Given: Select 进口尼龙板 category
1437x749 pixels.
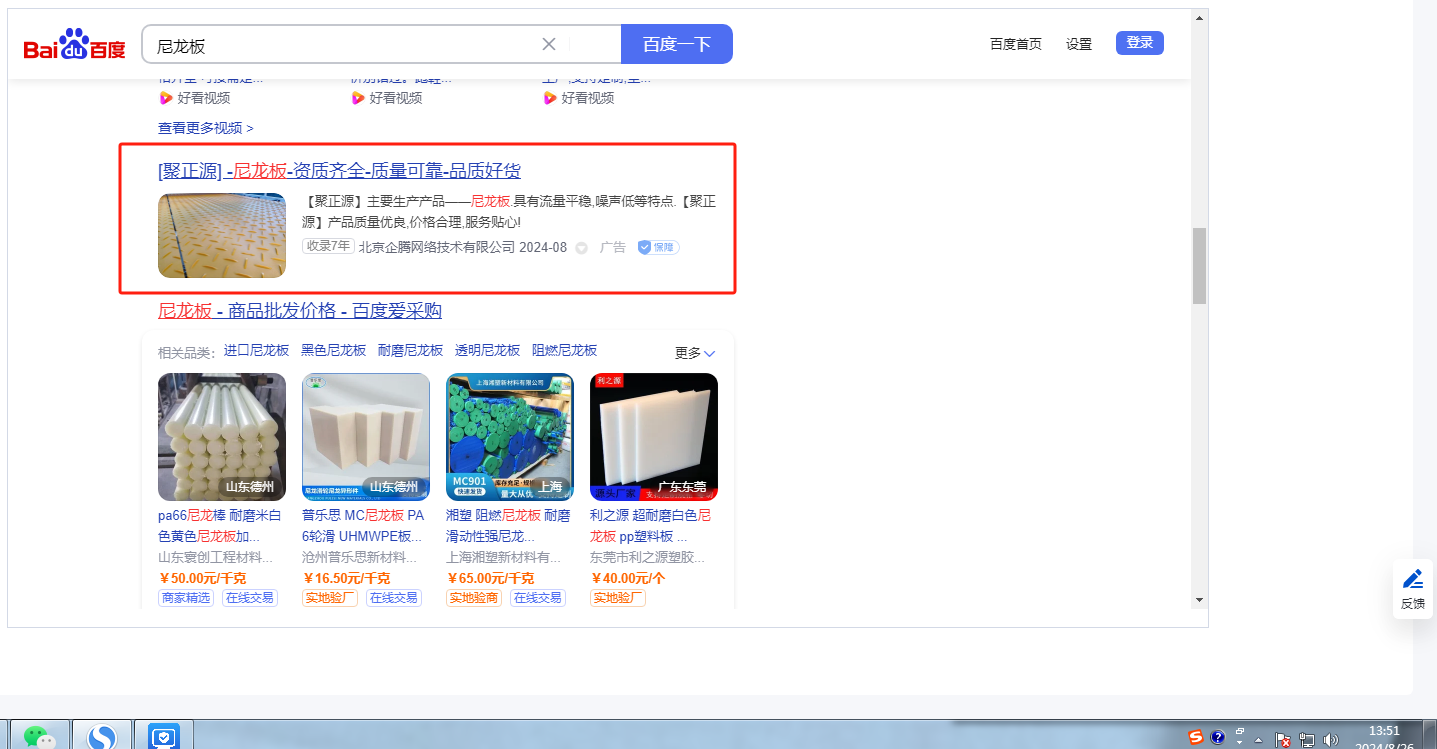Looking at the screenshot, I should point(256,350).
